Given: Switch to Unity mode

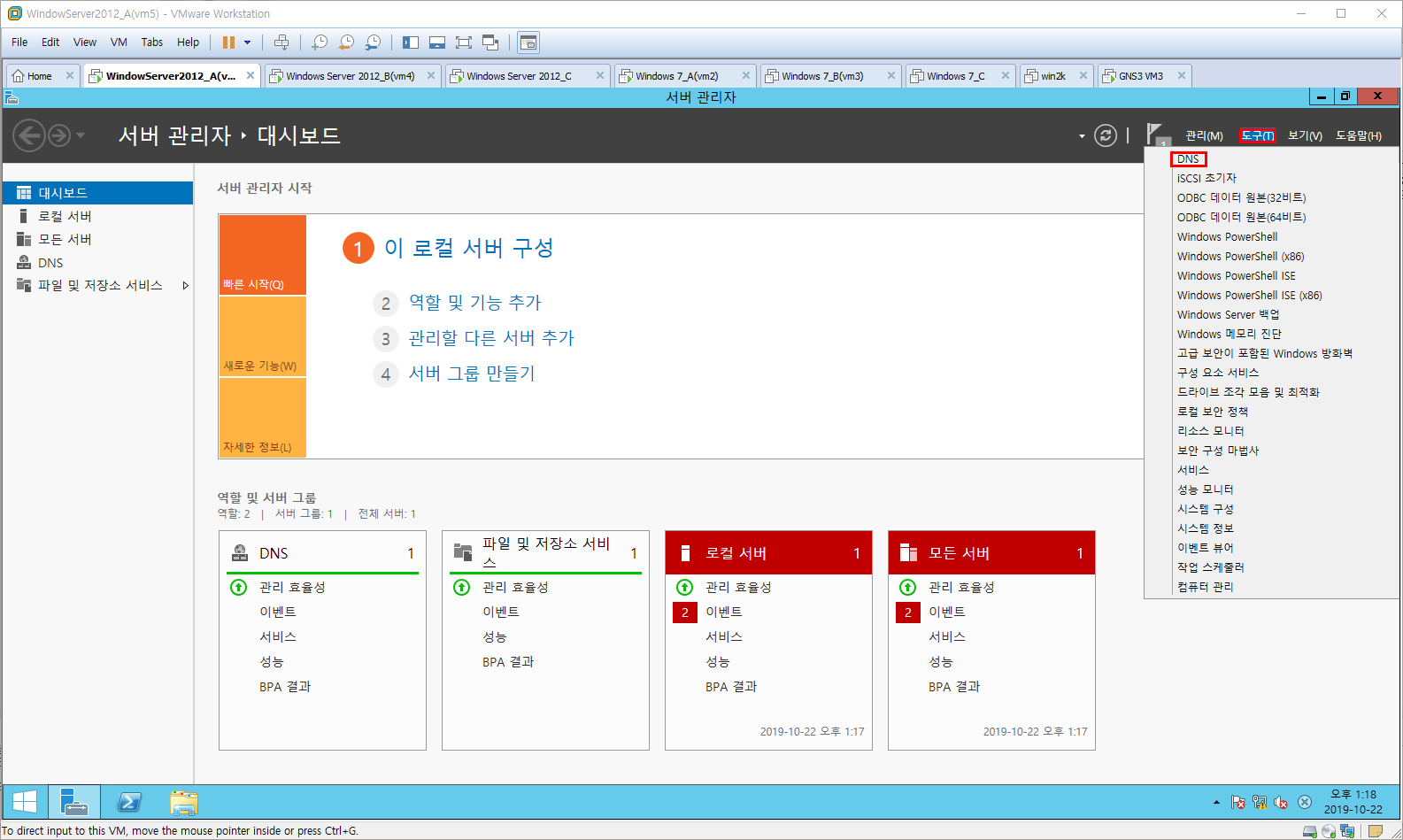Looking at the screenshot, I should 490,42.
